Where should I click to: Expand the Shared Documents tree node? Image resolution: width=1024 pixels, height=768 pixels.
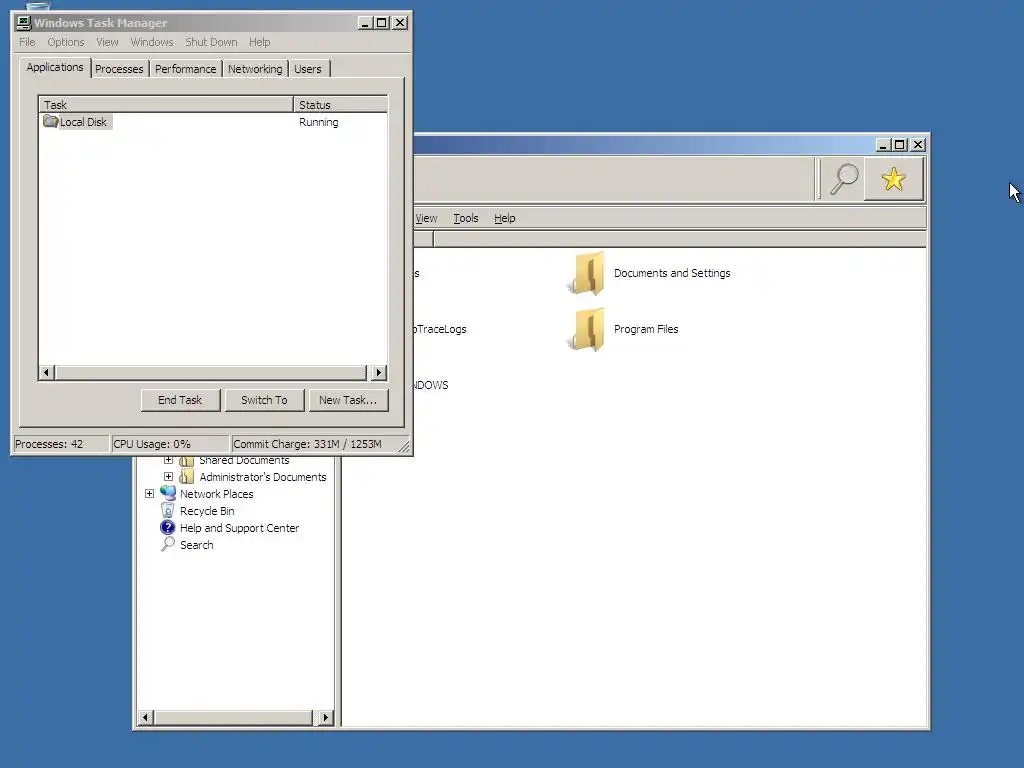coord(168,460)
